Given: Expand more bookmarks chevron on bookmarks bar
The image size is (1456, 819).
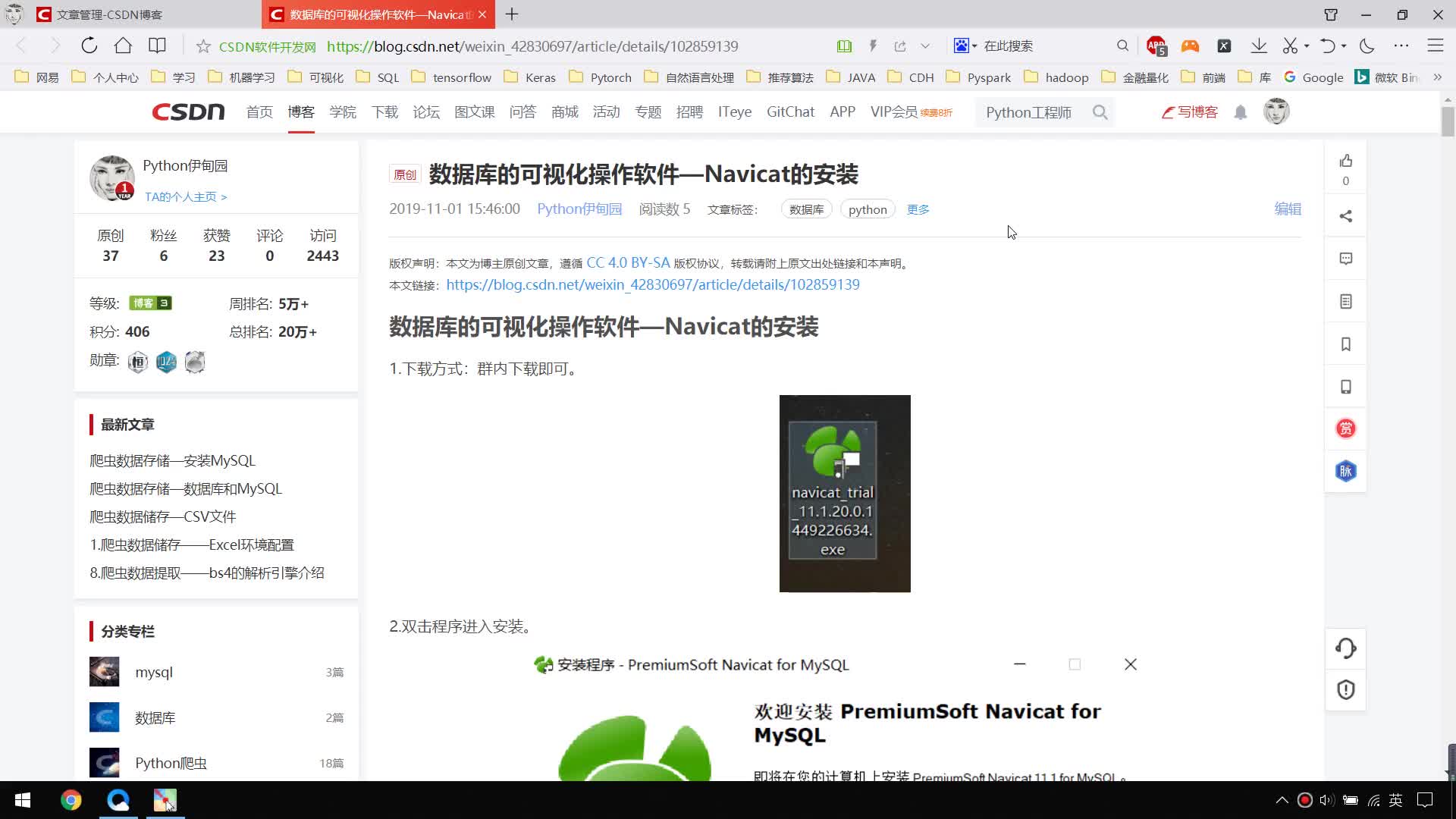Looking at the screenshot, I should tap(1437, 77).
